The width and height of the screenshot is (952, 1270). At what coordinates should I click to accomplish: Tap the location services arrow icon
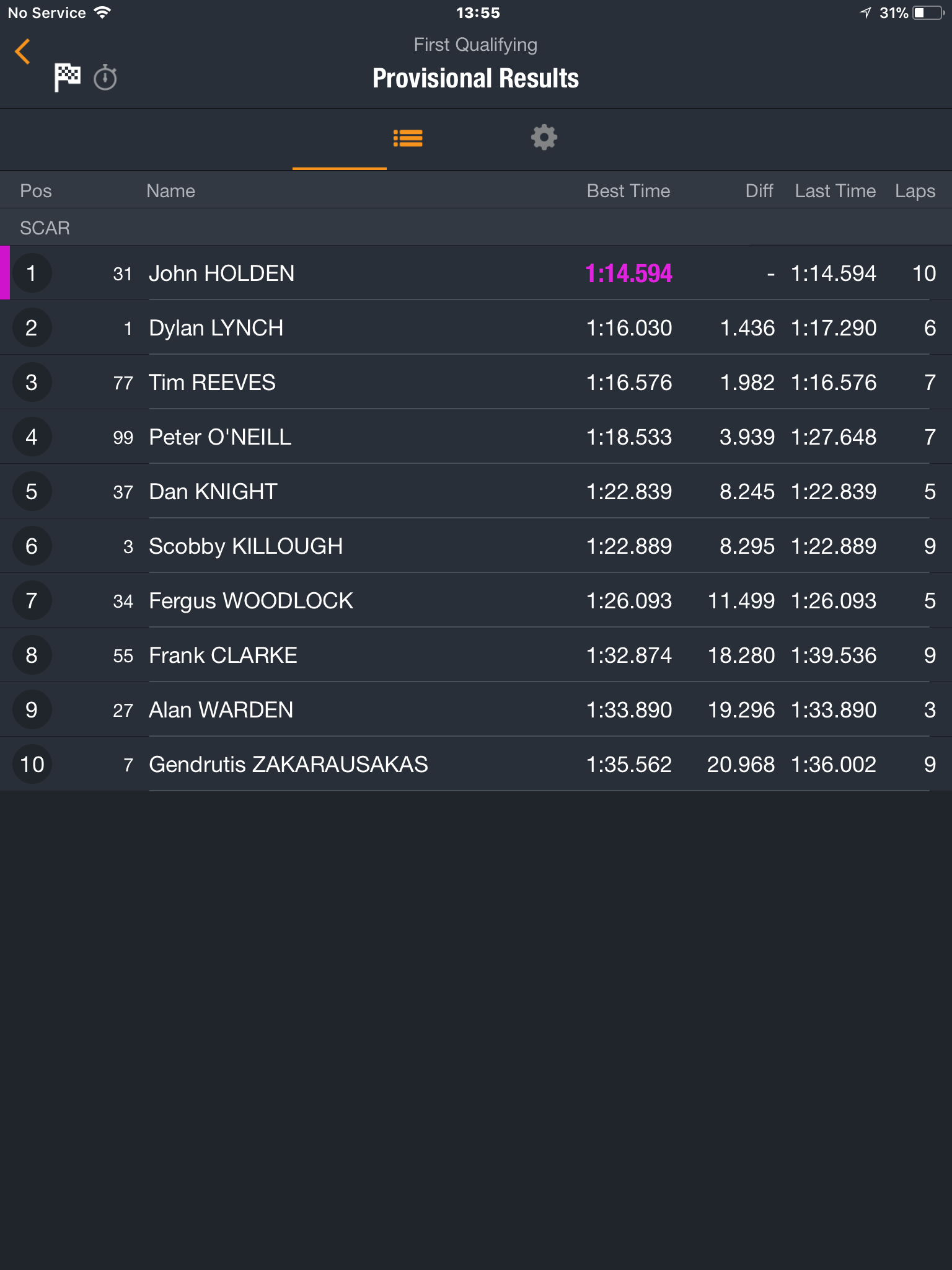866,13
